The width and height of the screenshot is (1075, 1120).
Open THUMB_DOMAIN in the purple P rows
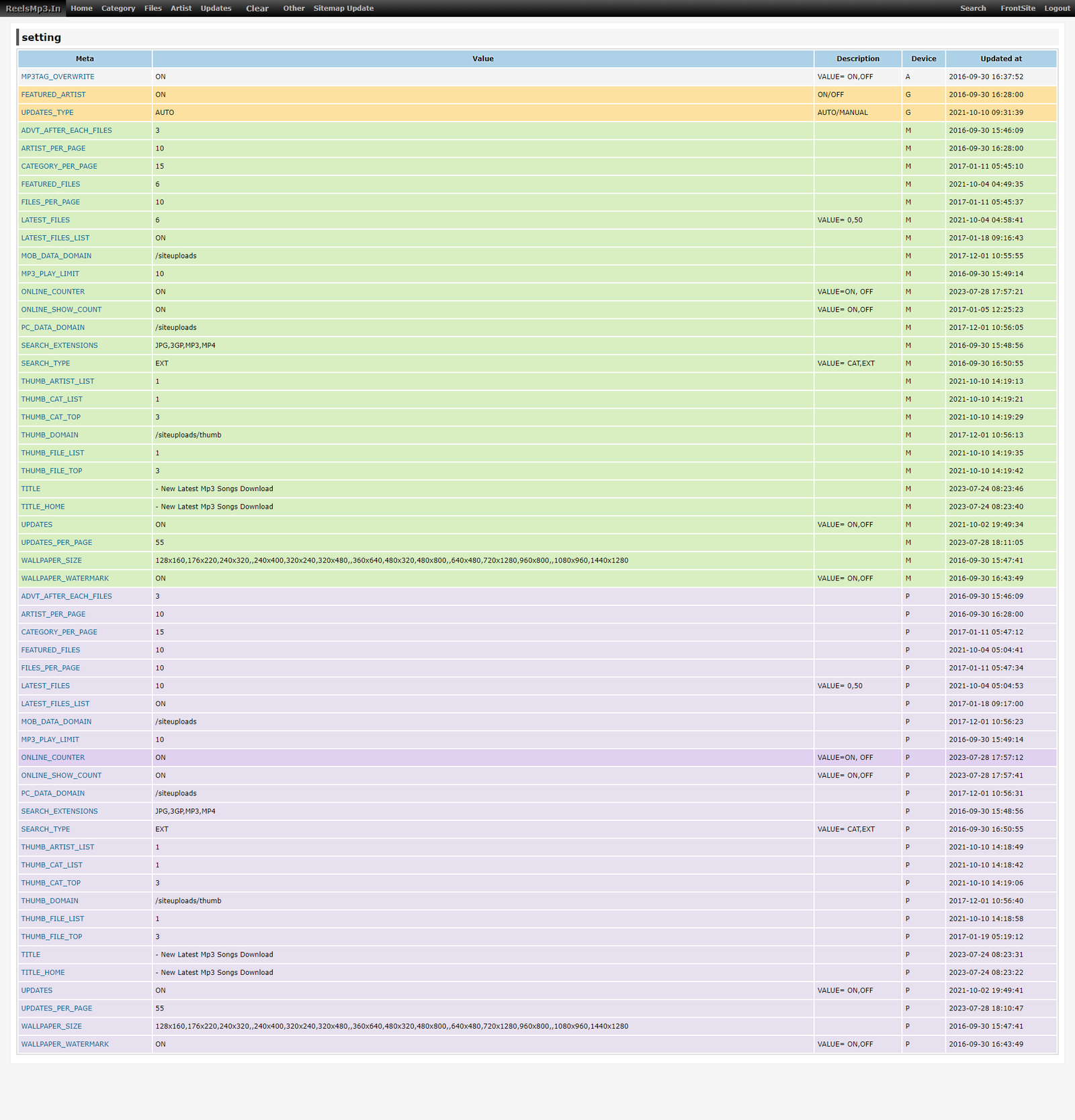click(x=49, y=901)
